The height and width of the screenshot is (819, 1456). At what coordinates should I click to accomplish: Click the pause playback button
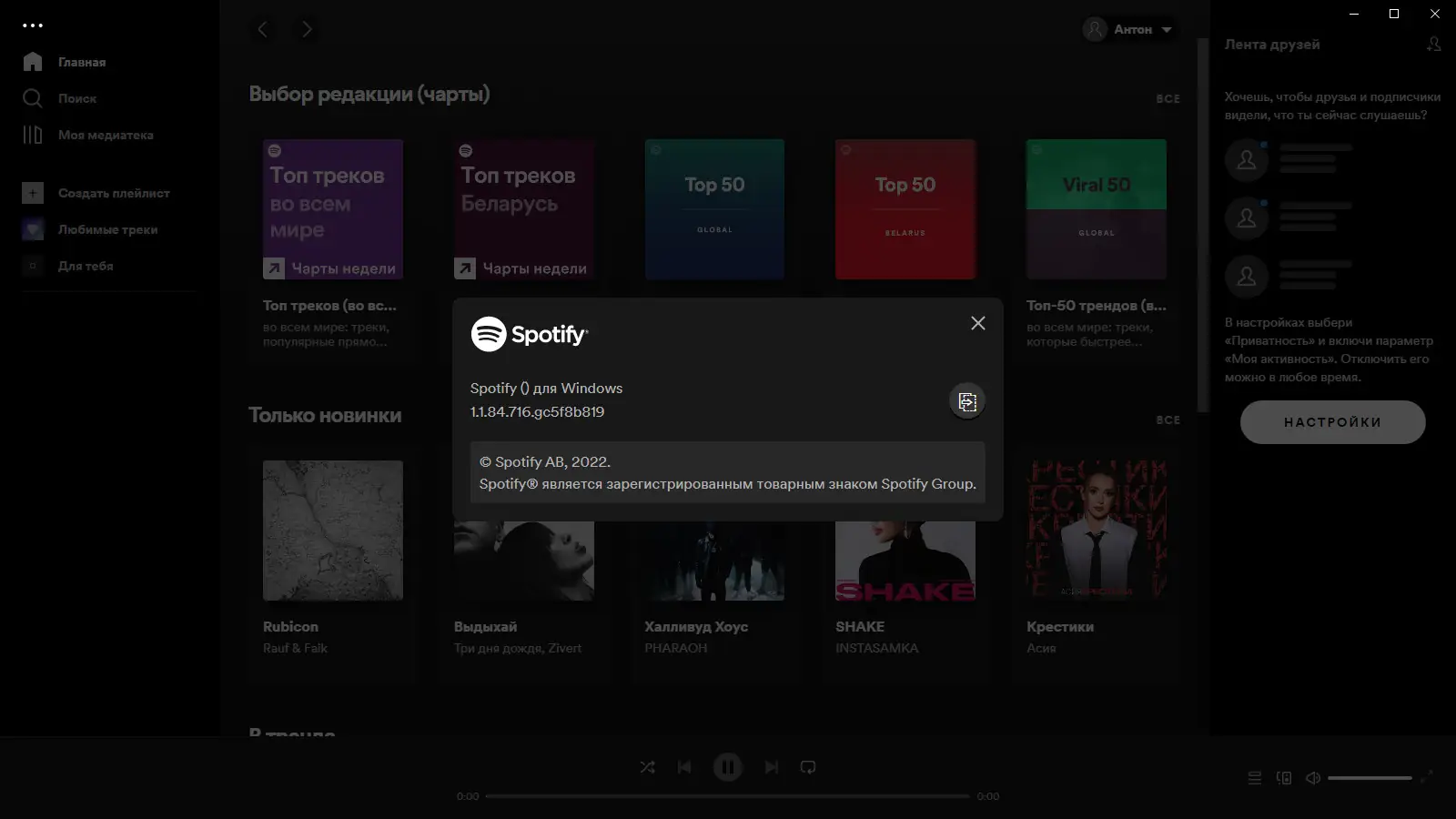tap(728, 767)
